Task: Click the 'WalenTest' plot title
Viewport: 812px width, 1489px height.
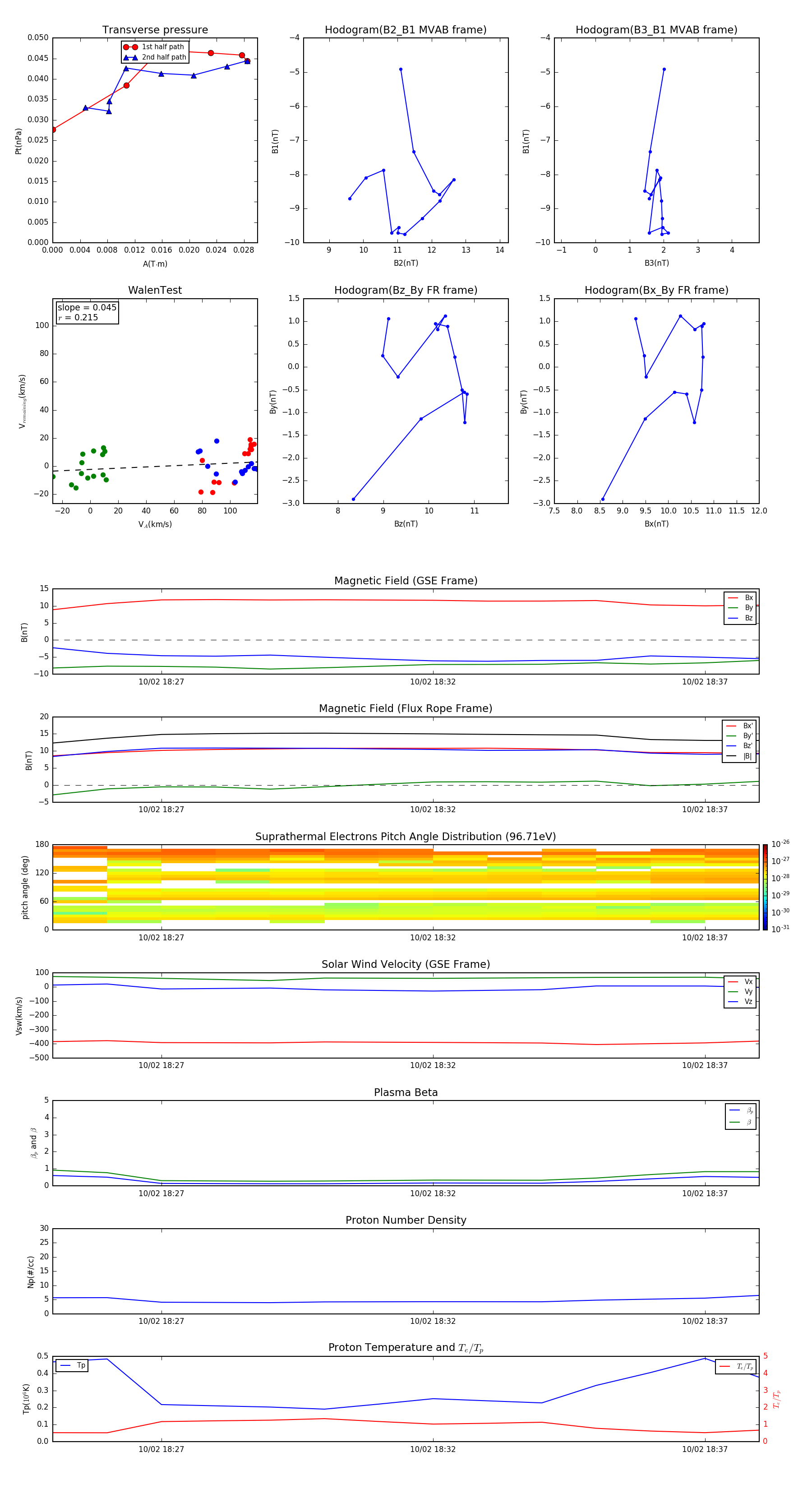Action: click(x=155, y=290)
